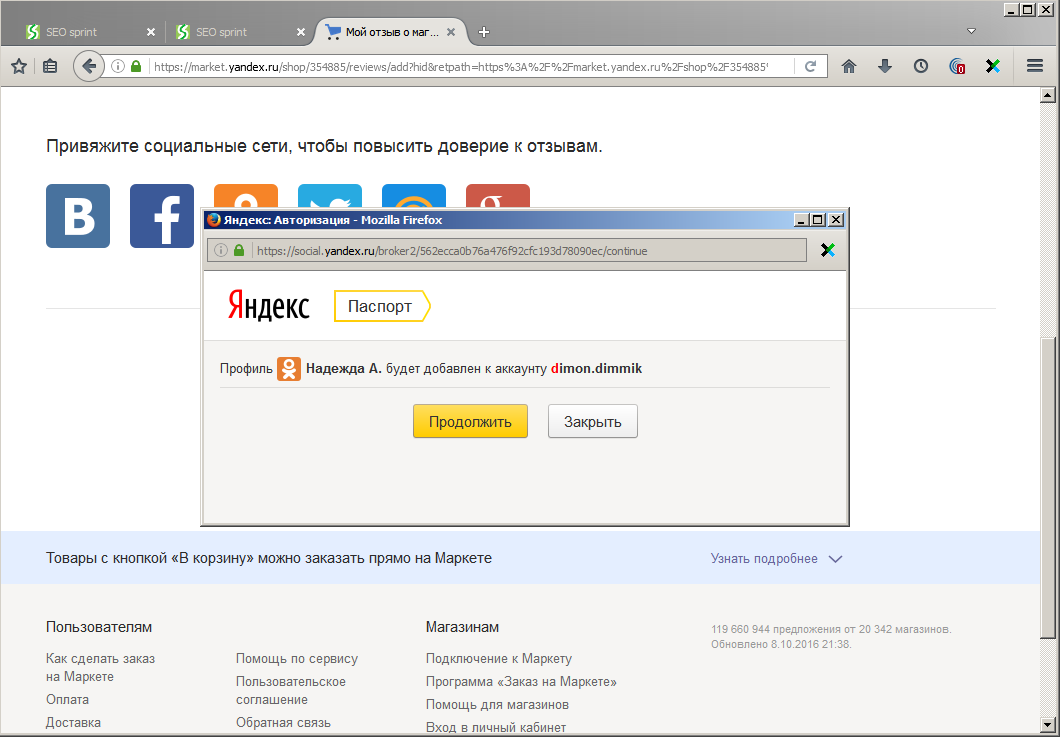Screen dimensions: 1060x737
Task: Show site info in main address bar
Action: pyautogui.click(x=118, y=66)
